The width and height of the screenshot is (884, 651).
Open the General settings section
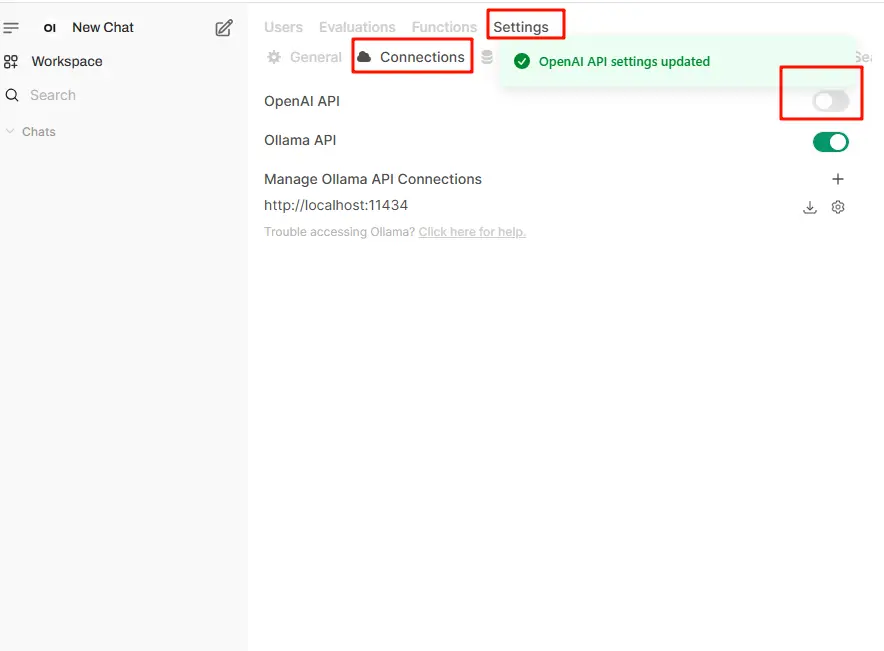tap(305, 57)
